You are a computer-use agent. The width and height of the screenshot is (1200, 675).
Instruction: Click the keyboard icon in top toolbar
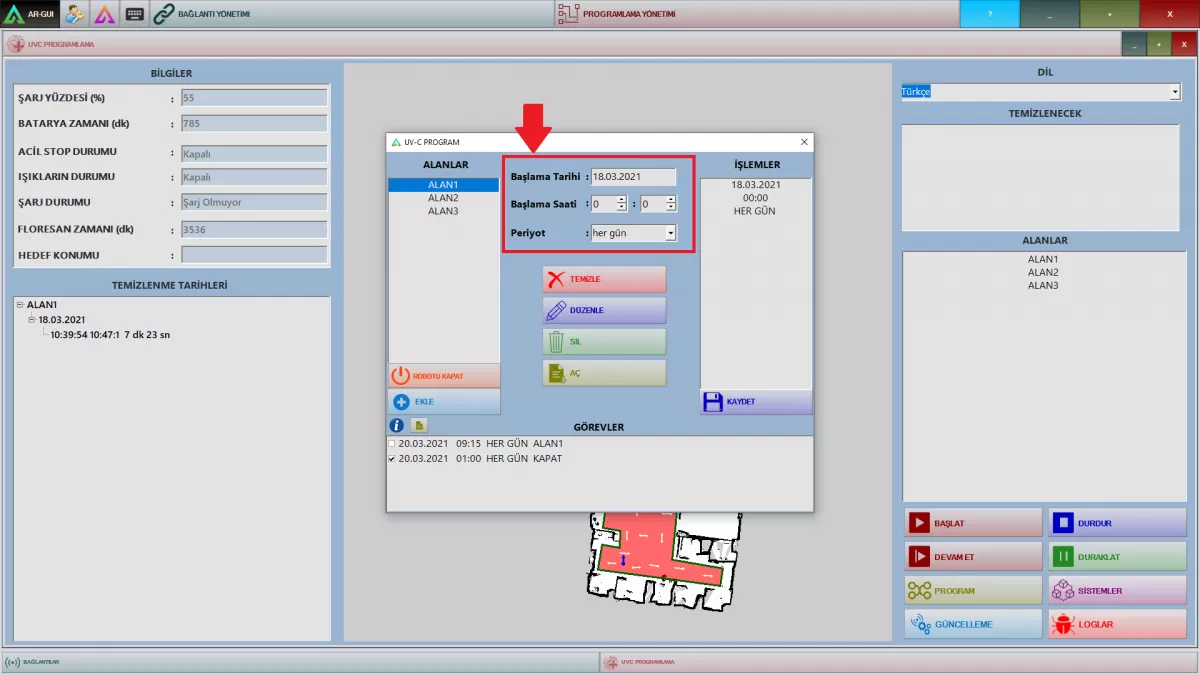(x=135, y=14)
